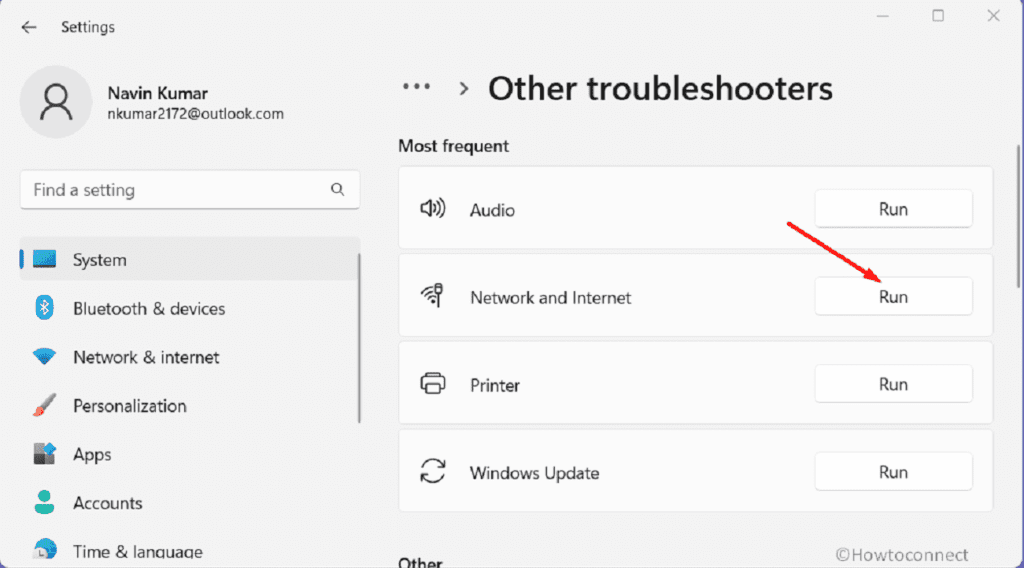The width and height of the screenshot is (1024, 568).
Task: Click the Network and Internet troubleshooter icon
Action: (432, 296)
